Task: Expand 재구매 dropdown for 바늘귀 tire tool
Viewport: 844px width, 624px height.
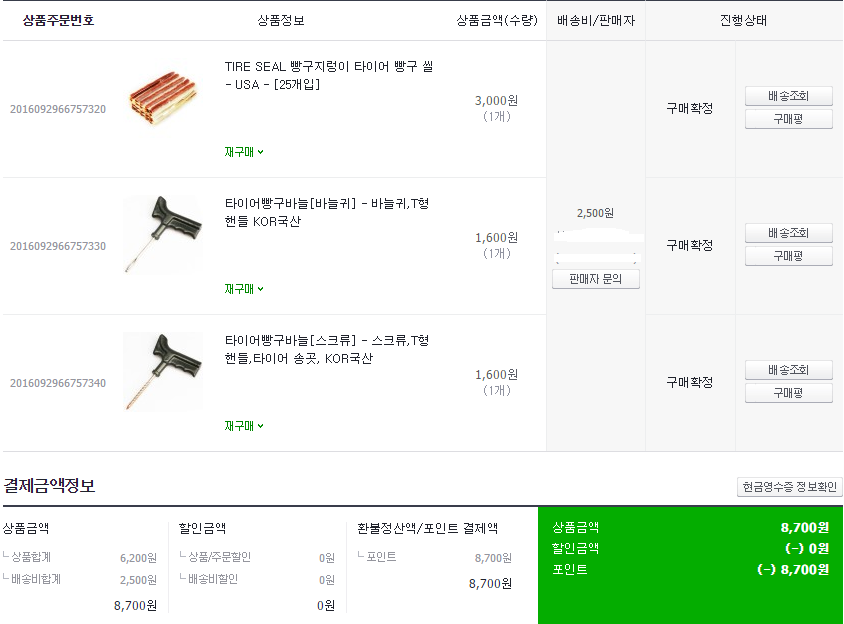Action: 244,289
